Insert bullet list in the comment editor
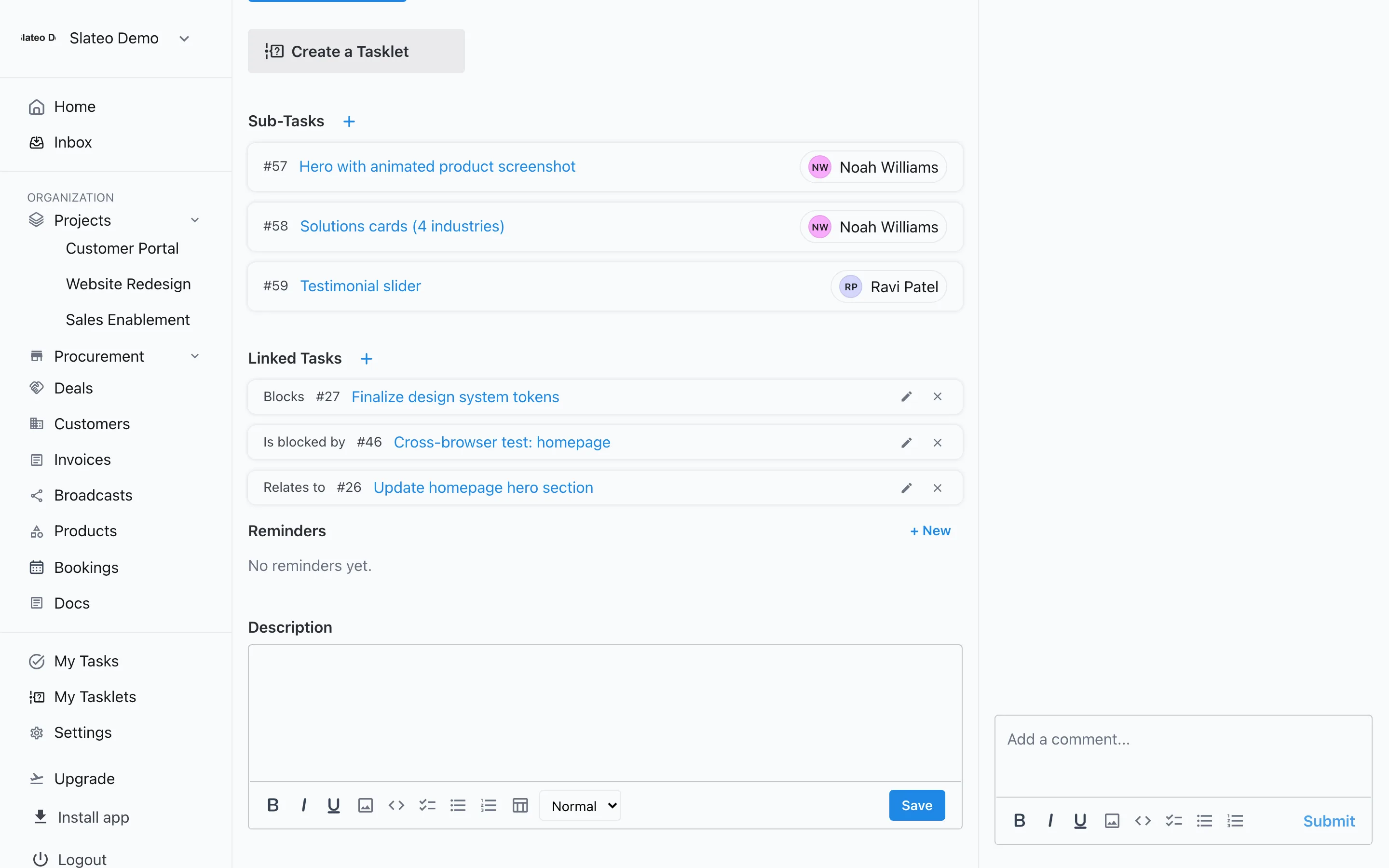The height and width of the screenshot is (868, 1389). click(x=1204, y=821)
